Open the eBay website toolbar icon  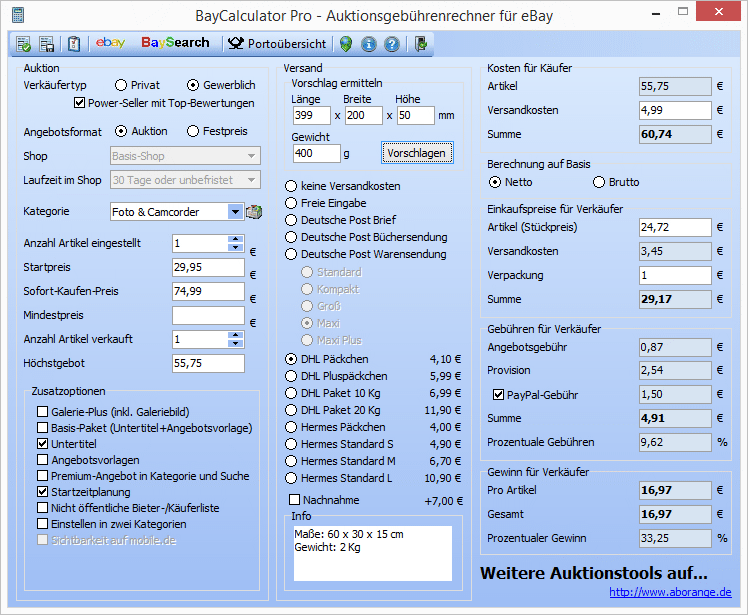110,43
